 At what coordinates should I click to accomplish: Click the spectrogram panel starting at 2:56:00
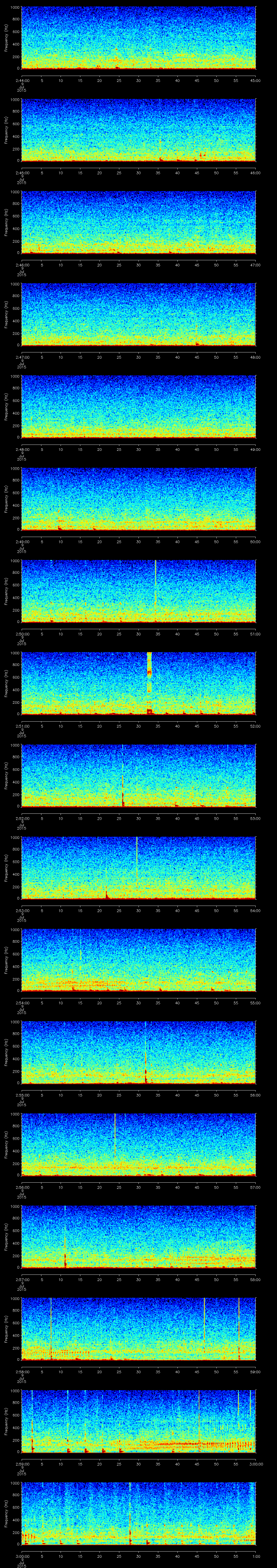tap(139, 1145)
